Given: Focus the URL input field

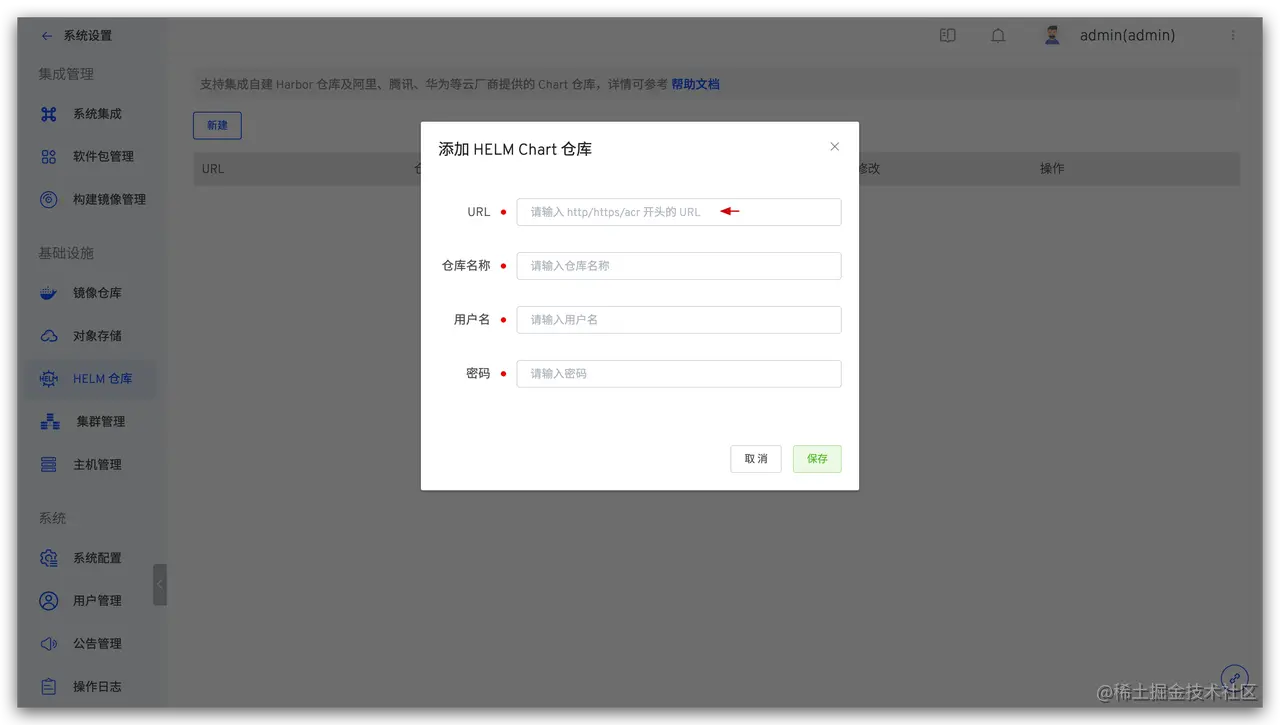Looking at the screenshot, I should pos(679,212).
